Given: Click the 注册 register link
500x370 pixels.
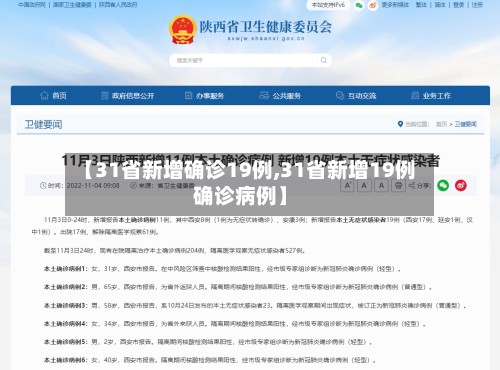Looking at the screenshot, I should [477, 5].
